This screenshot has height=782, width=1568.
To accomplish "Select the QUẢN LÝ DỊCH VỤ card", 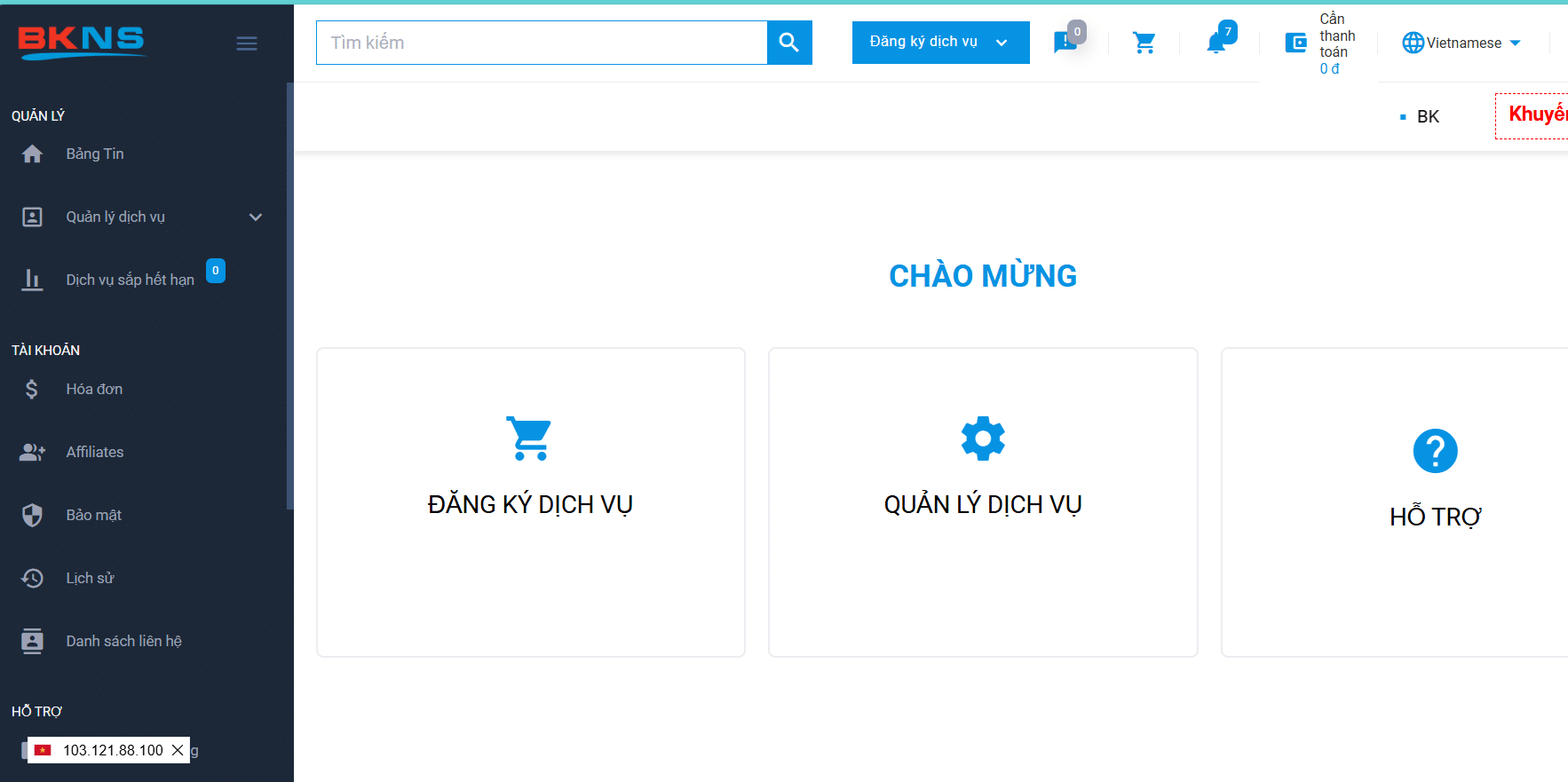I will pyautogui.click(x=982, y=502).
